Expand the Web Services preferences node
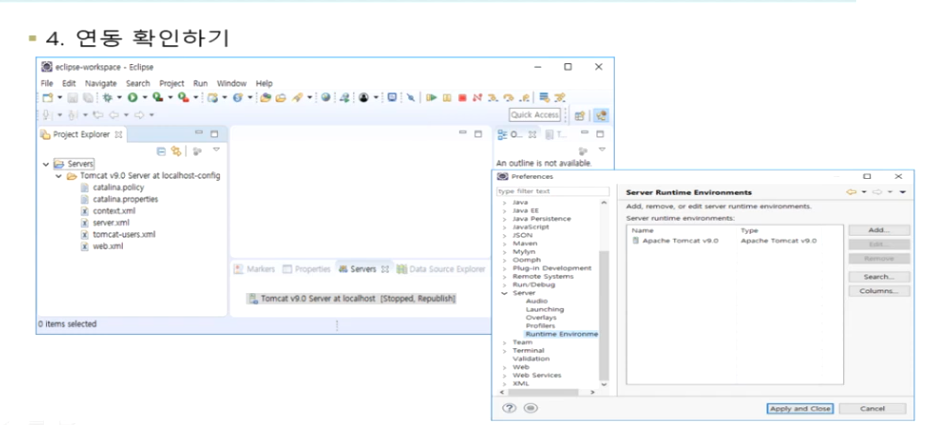 click(x=505, y=375)
